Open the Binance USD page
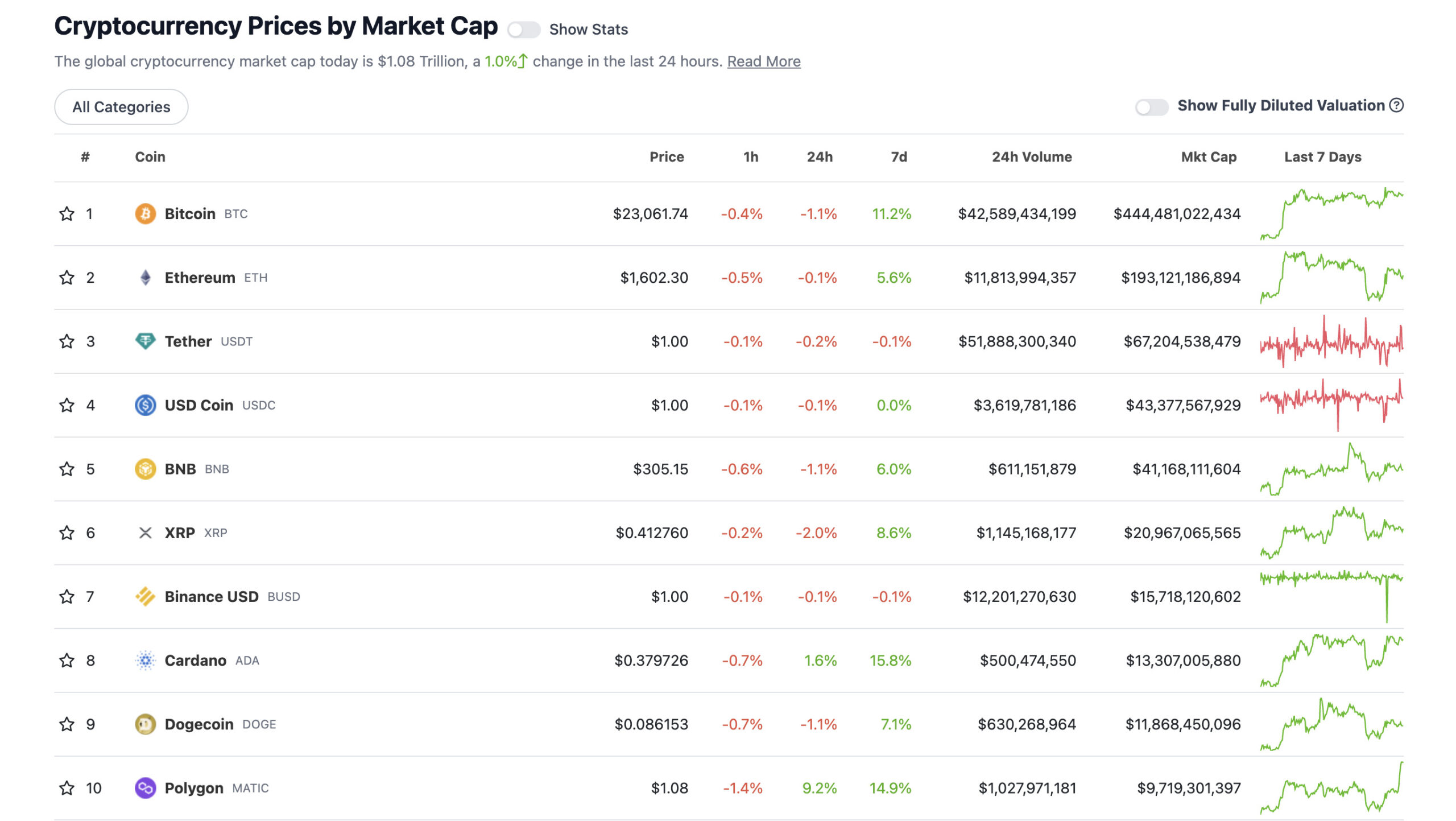The width and height of the screenshot is (1456, 821). [212, 596]
